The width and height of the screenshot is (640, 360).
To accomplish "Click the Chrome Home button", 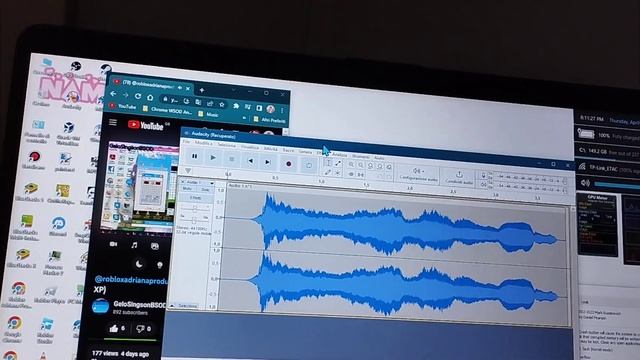I will tap(150, 97).
